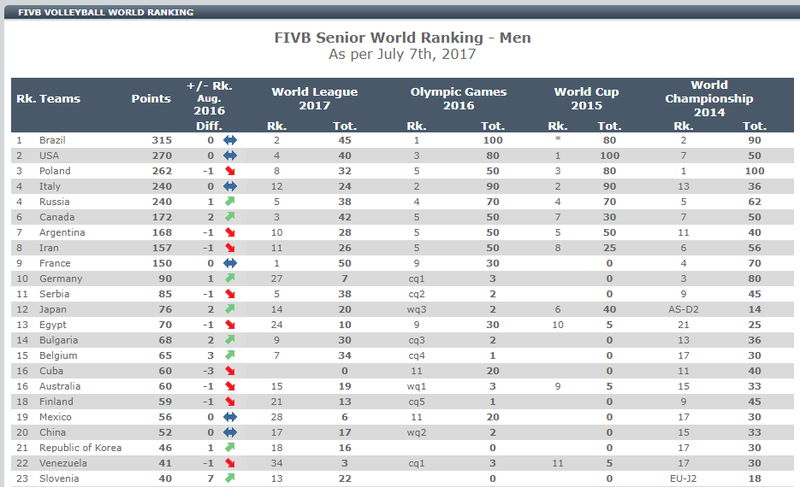800x487 pixels.
Task: Click the green up arrow for Belgium
Action: (x=230, y=355)
